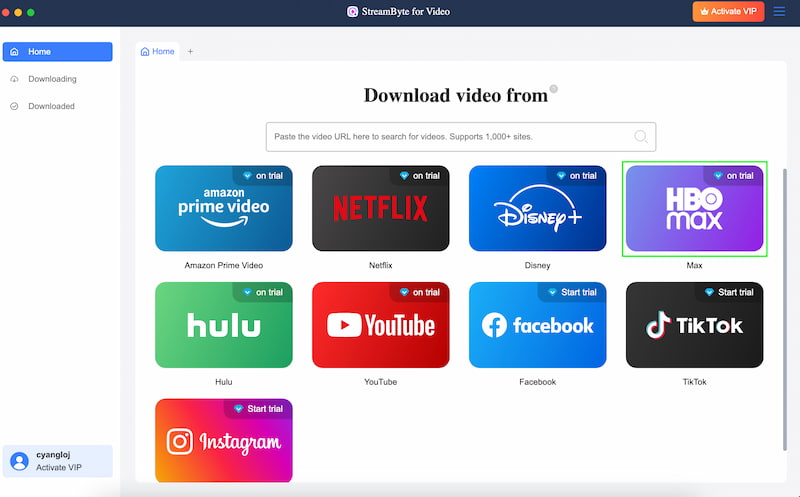800x497 pixels.
Task: Click the Downloading cloud icon in sidebar
Action: click(x=14, y=79)
